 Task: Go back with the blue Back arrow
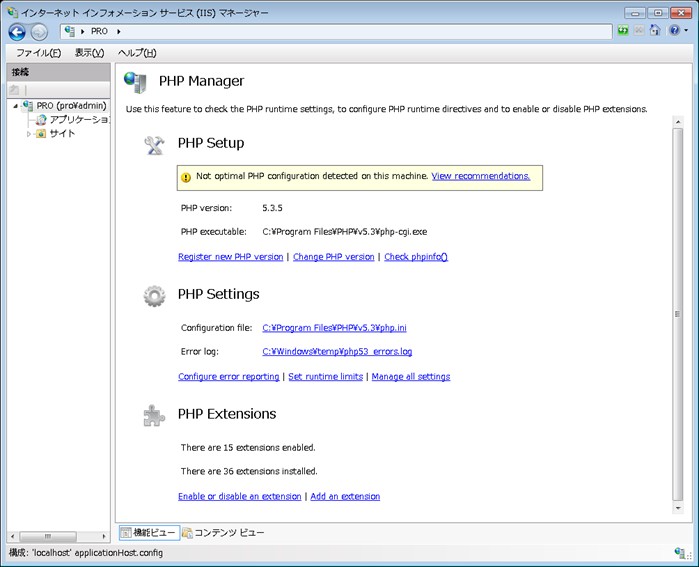(17, 32)
